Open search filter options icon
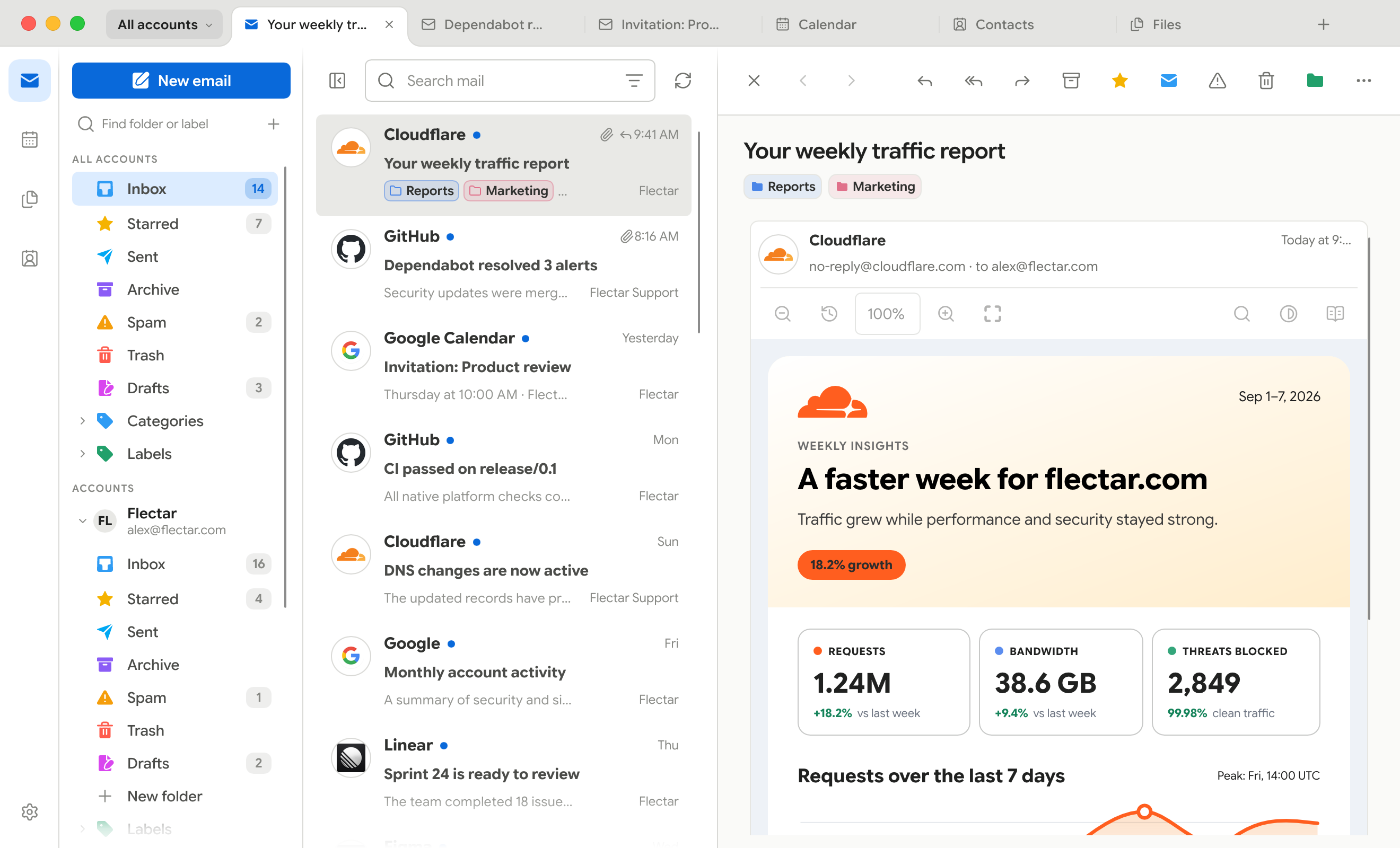 click(634, 81)
